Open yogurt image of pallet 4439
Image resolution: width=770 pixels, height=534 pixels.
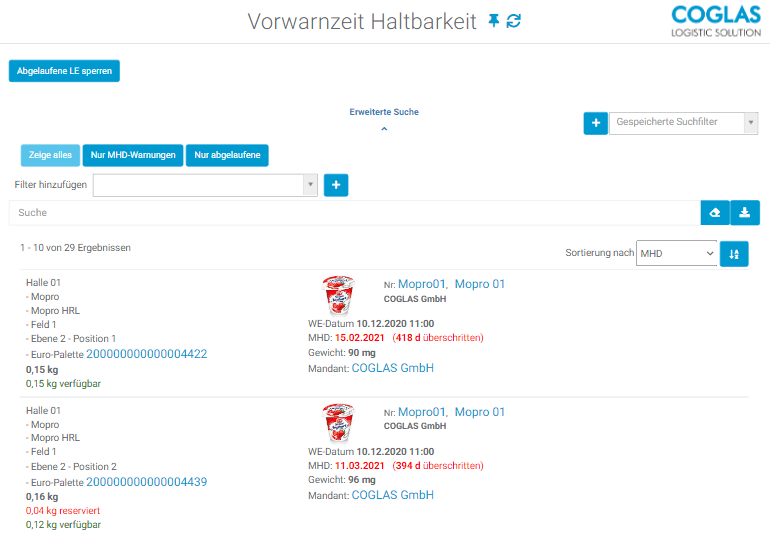click(338, 423)
